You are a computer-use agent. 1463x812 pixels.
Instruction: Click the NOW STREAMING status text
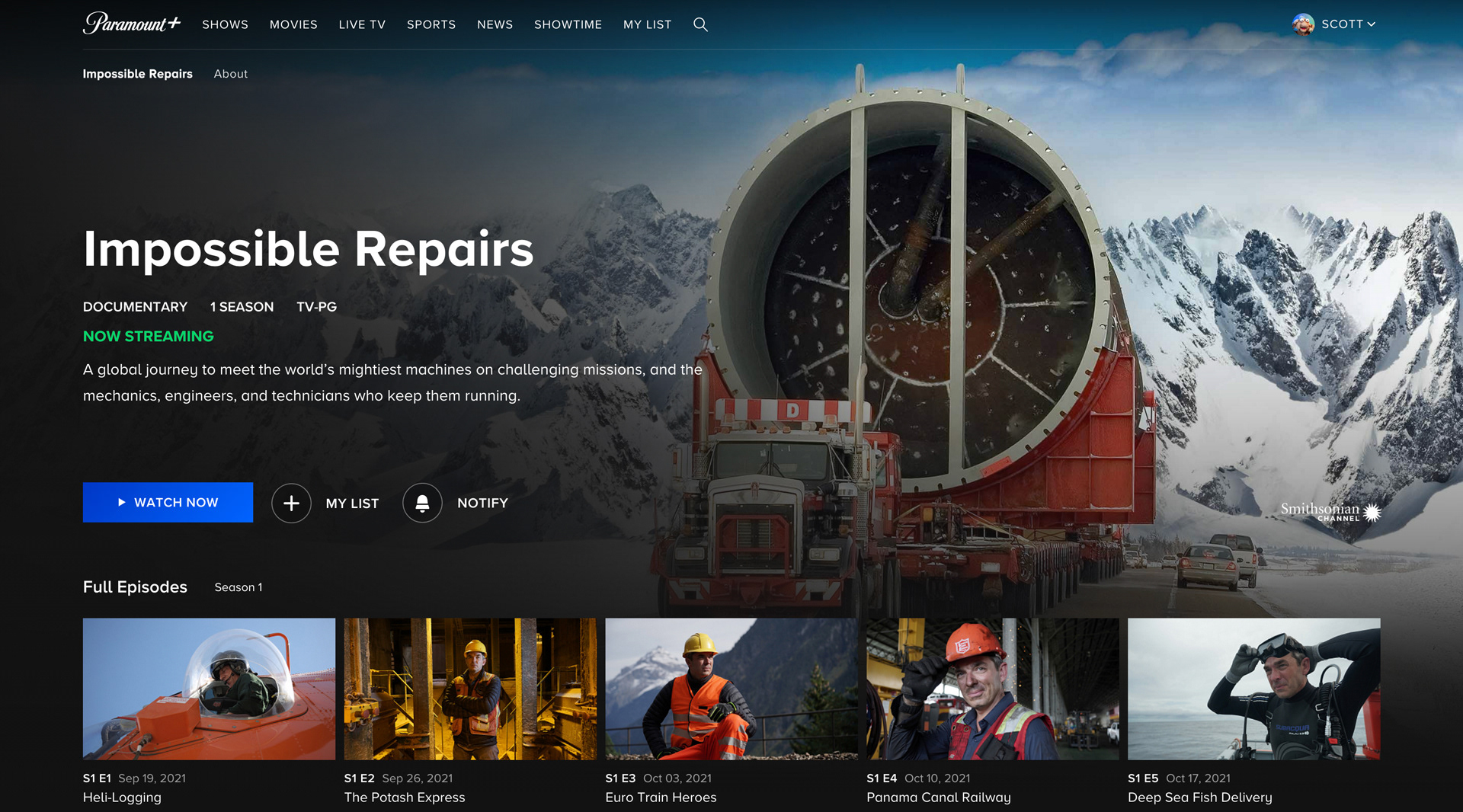pos(149,337)
